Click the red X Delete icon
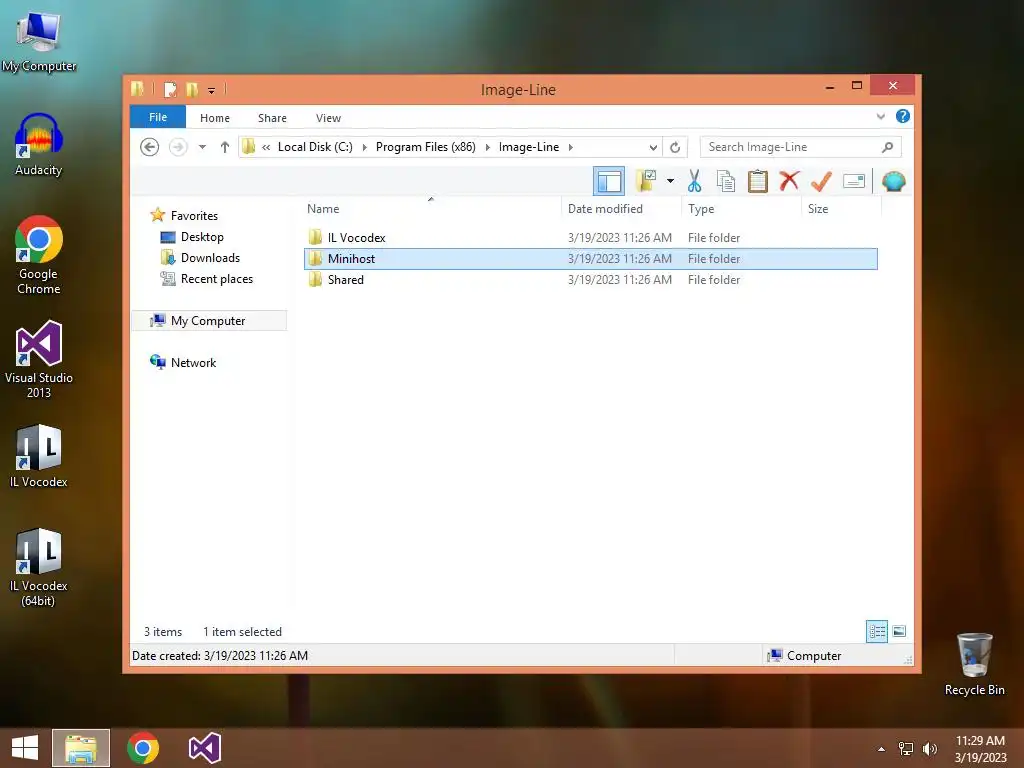Viewport: 1024px width, 768px height. click(789, 180)
